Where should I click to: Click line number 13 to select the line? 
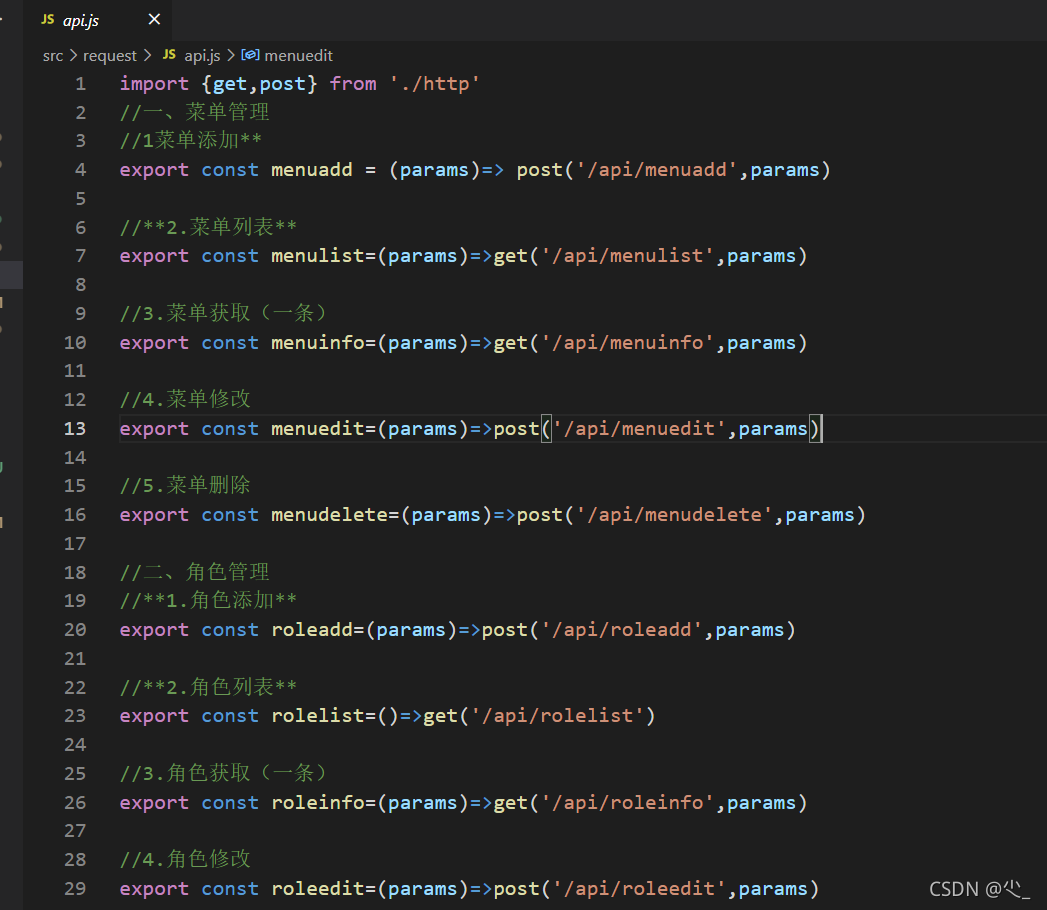tap(75, 428)
